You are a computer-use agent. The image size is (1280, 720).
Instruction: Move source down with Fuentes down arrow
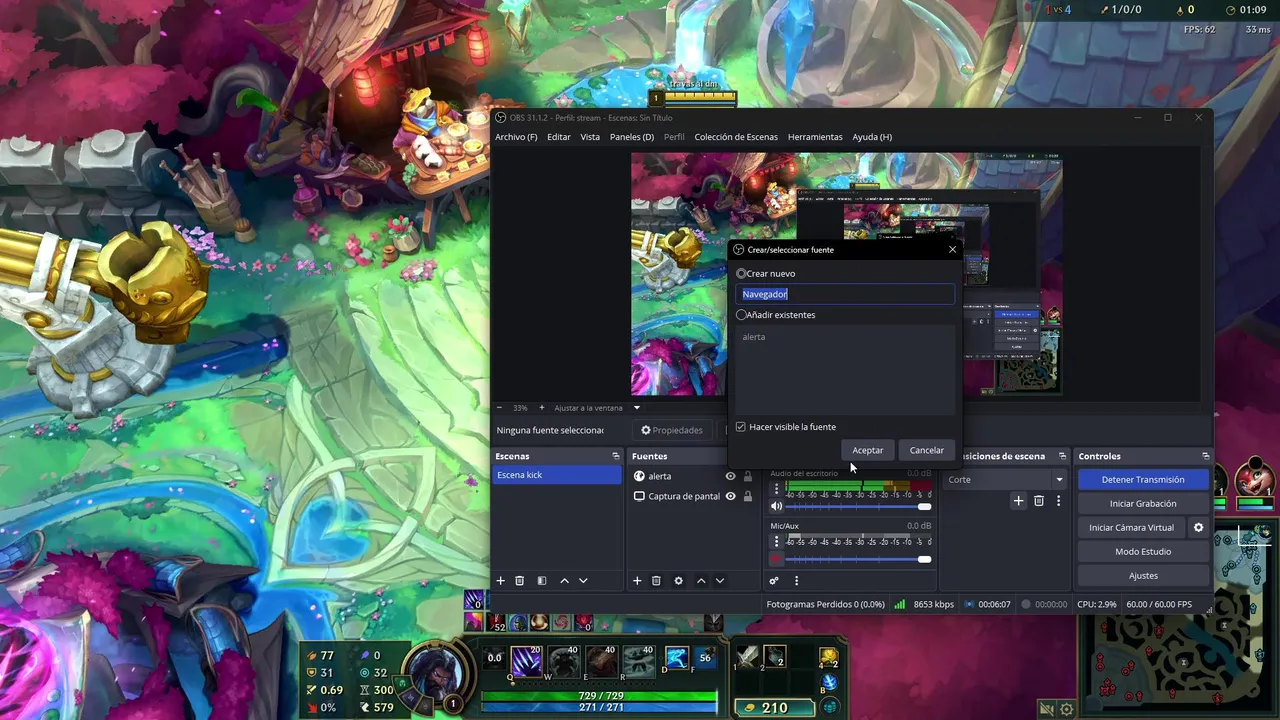click(719, 581)
